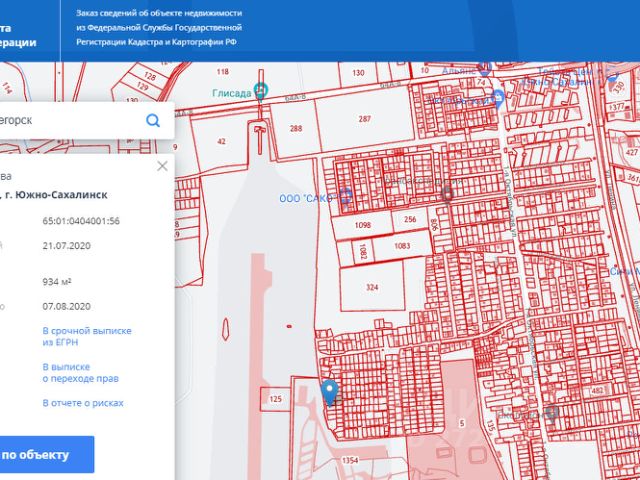Screen dimensions: 640x480
Task: Click the Глисада map marker icon
Action: point(261,90)
